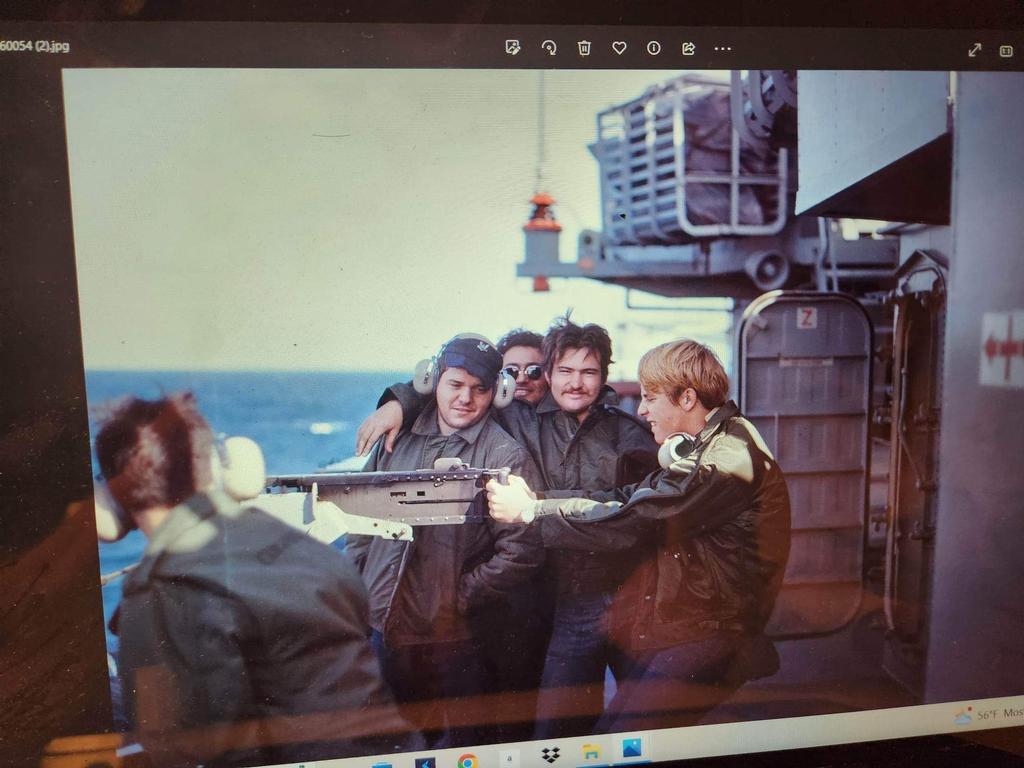
Task: Click the file name in title bar
Action: pyautogui.click(x=35, y=46)
